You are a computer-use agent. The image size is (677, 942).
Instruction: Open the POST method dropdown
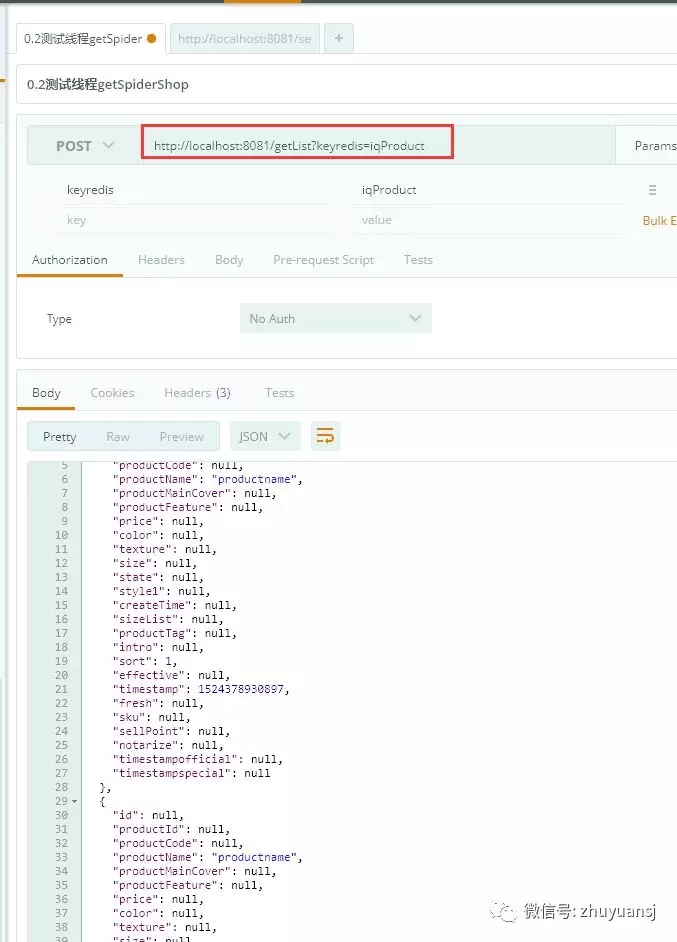tap(84, 146)
